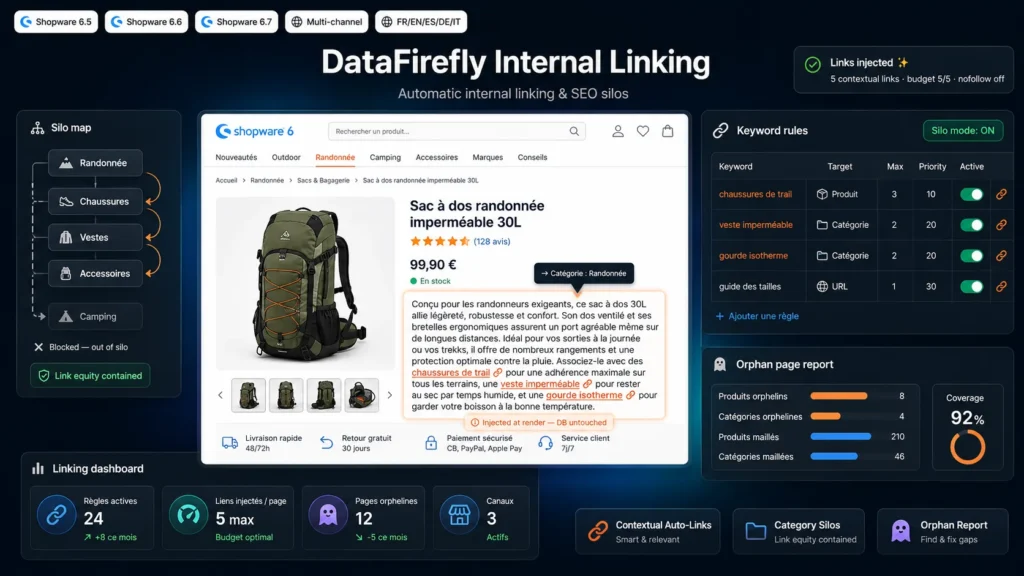
Task: Open the Nouveautés shop menu
Action: 236,157
